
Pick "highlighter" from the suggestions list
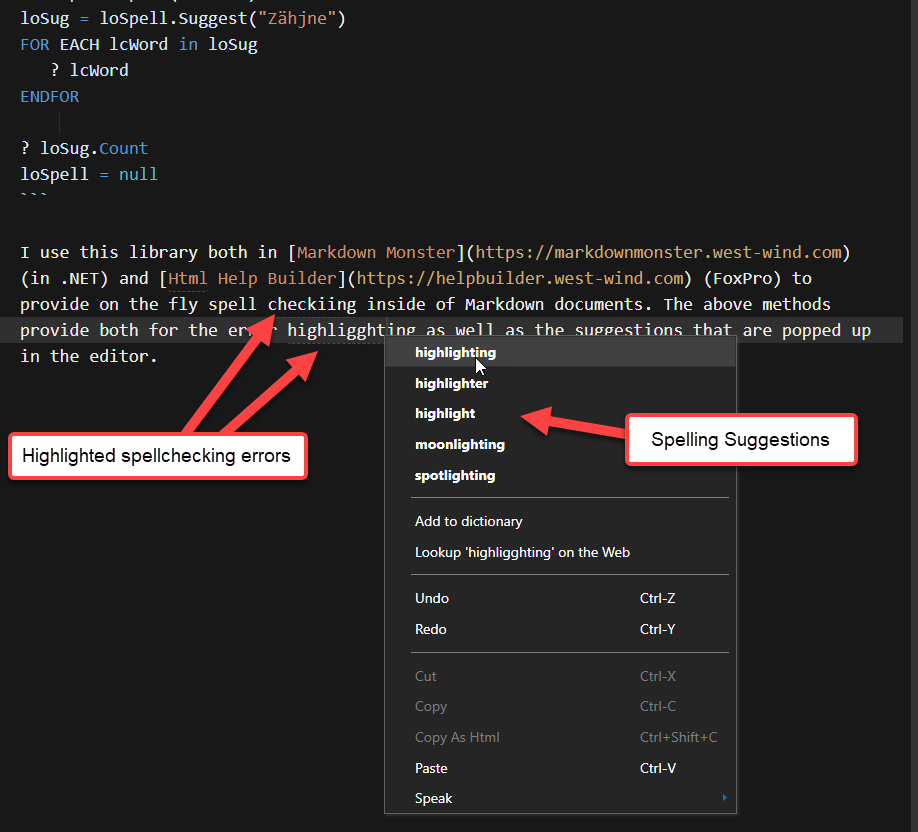(451, 383)
